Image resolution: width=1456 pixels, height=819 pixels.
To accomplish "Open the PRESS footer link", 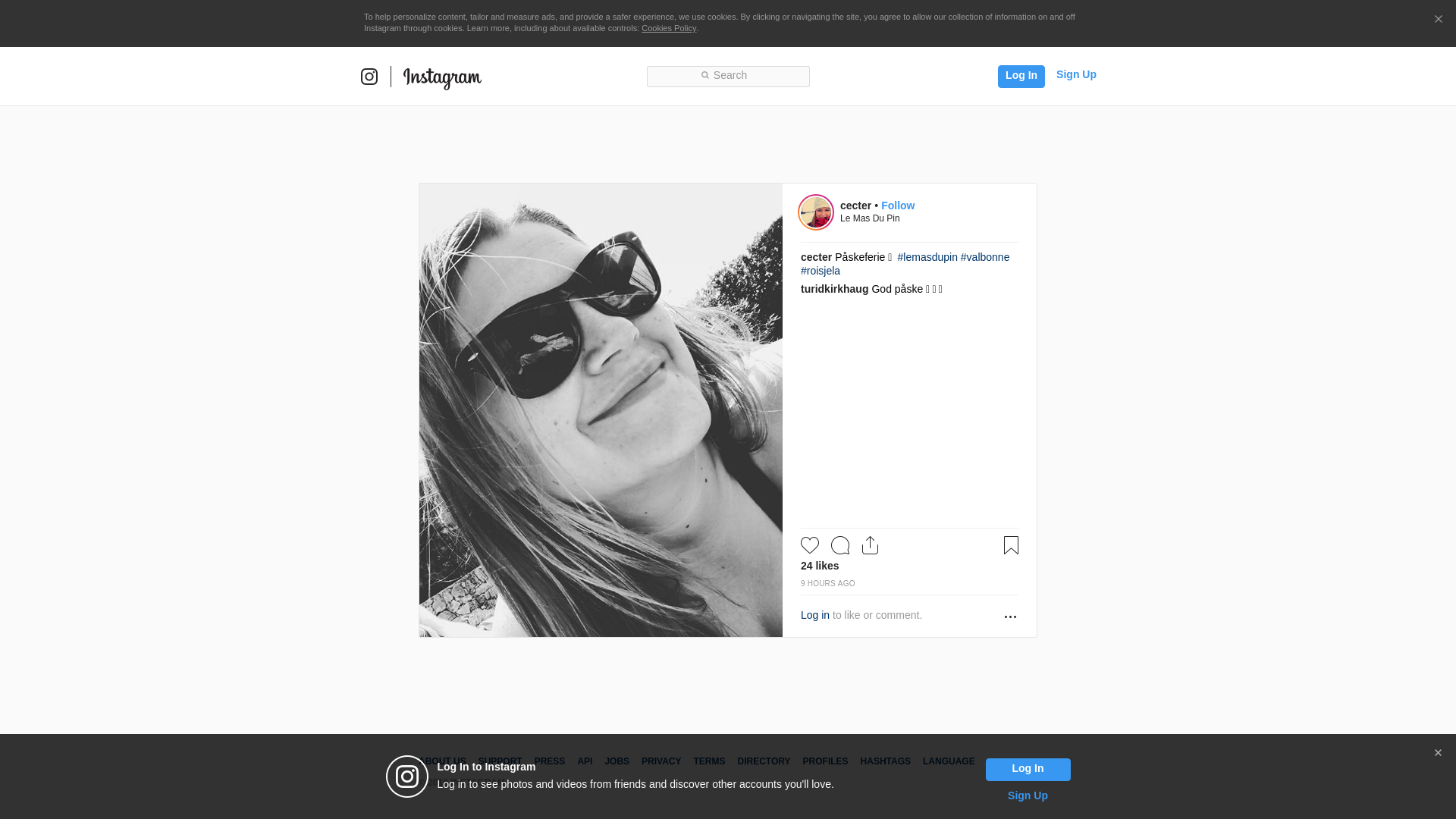I will (x=550, y=761).
